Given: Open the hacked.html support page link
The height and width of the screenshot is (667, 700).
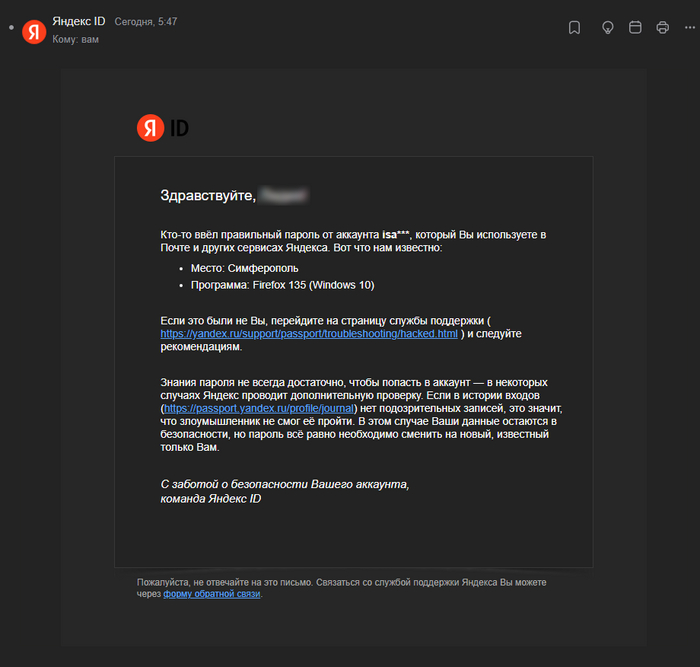Looking at the screenshot, I should [x=309, y=334].
